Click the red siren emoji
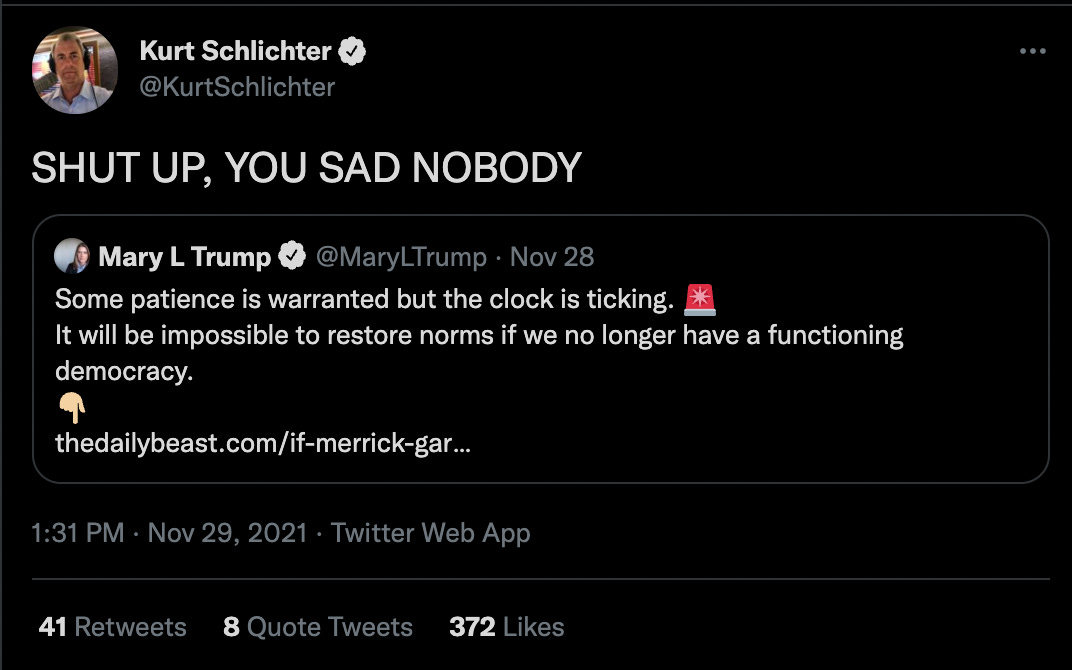 pos(700,298)
